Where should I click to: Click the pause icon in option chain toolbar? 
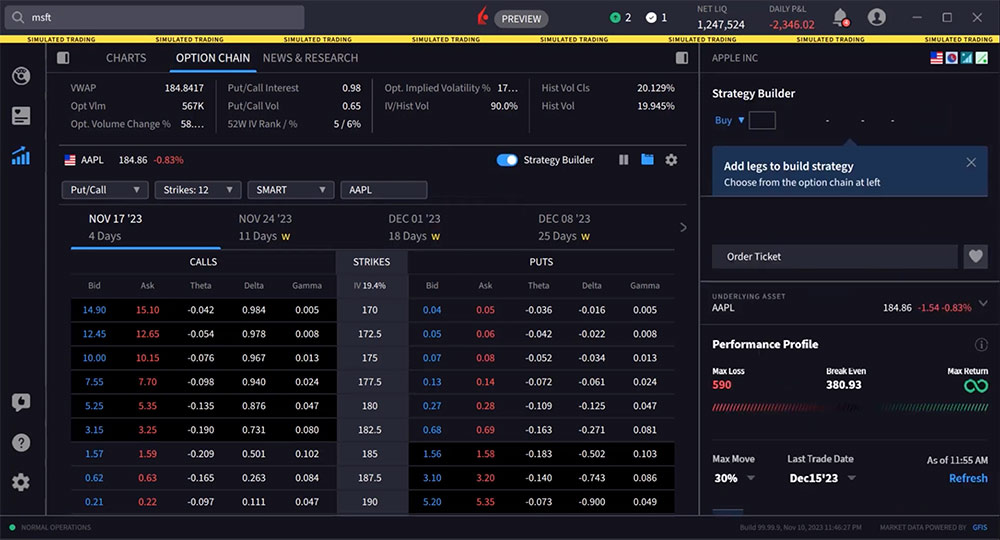(x=624, y=160)
